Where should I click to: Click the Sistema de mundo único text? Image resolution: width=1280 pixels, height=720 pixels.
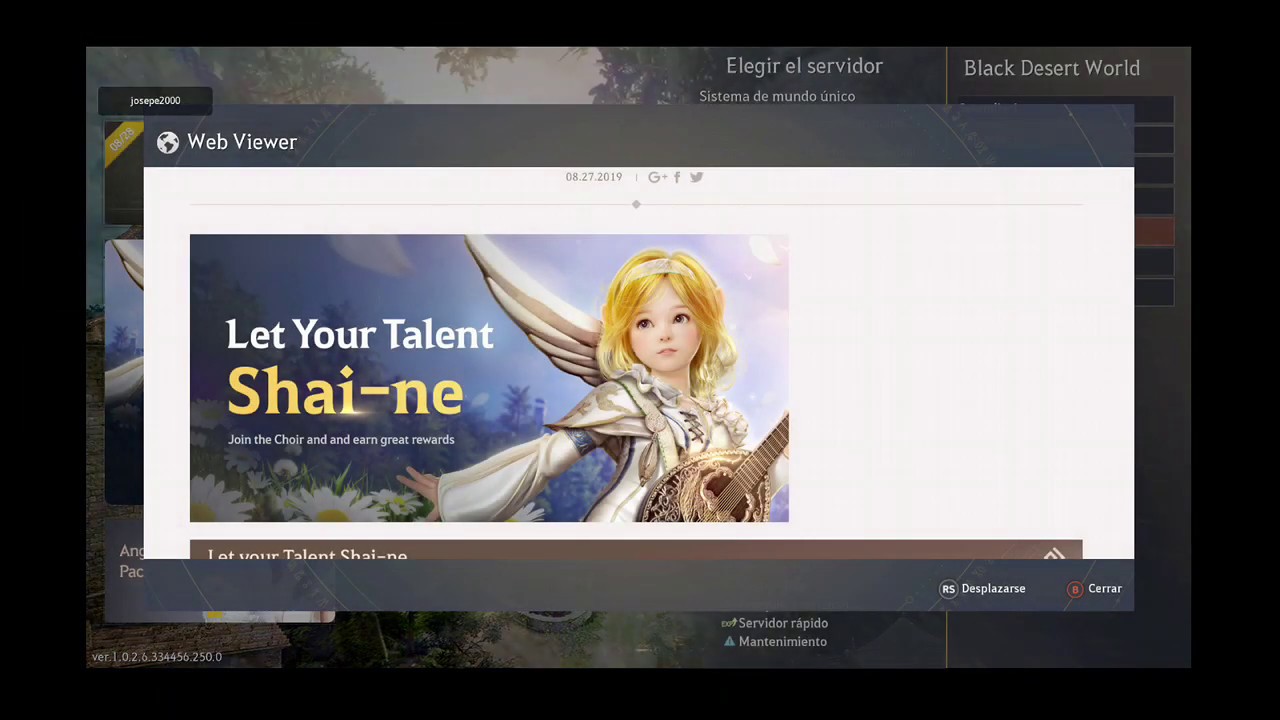click(777, 96)
